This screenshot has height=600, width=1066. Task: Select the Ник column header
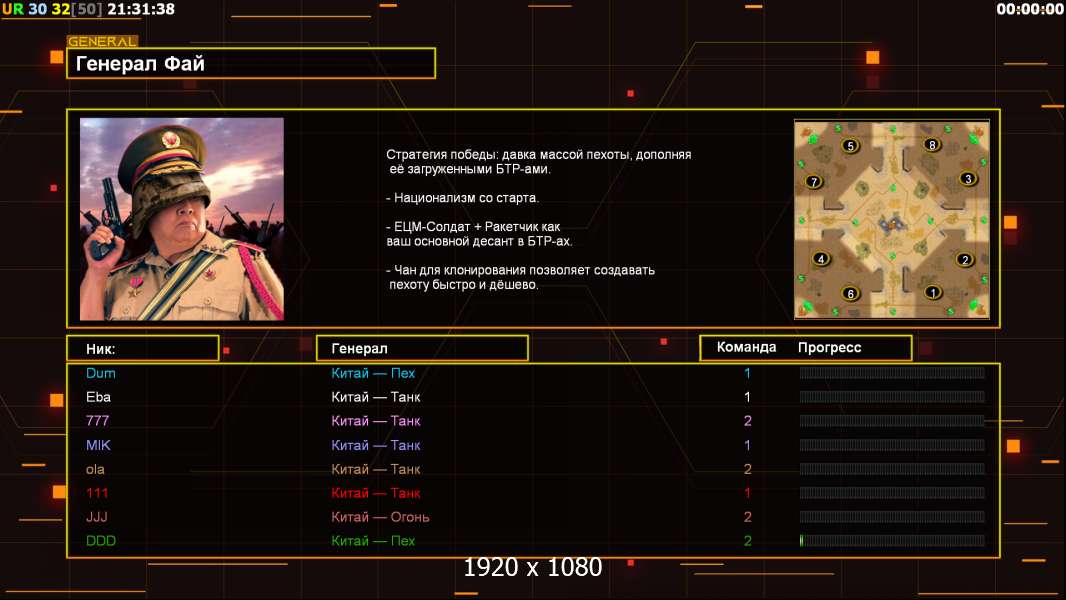143,349
